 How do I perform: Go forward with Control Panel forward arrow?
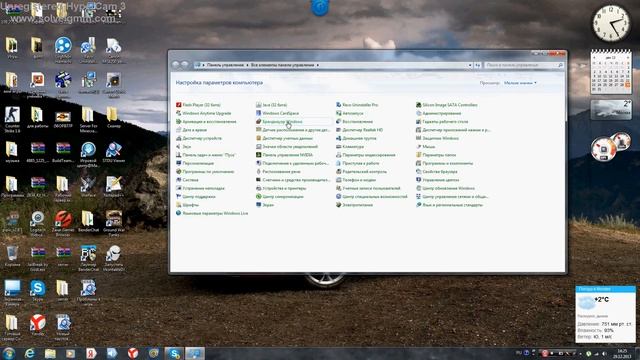(184, 65)
